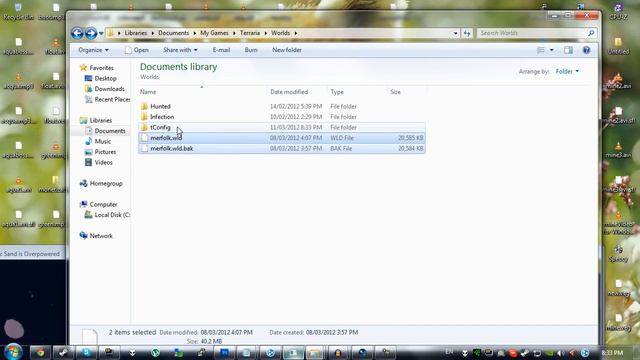Viewport: 640px width, 360px height.
Task: Click the Open toolbar button
Action: point(136,50)
